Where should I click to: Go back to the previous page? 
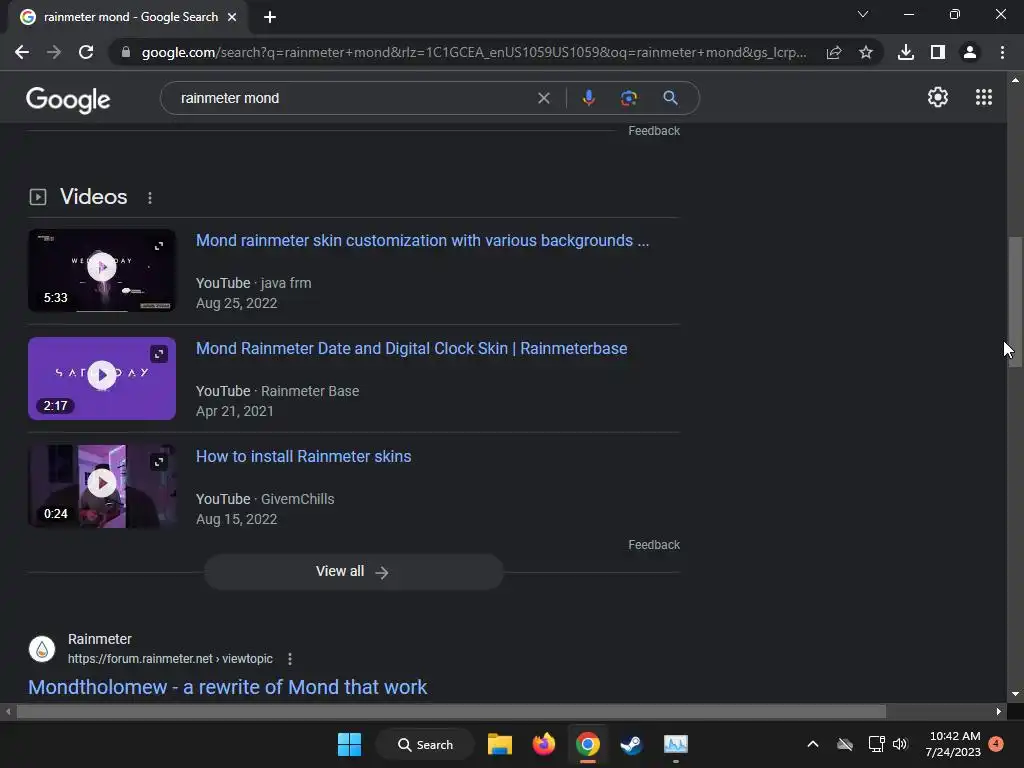pyautogui.click(x=22, y=52)
